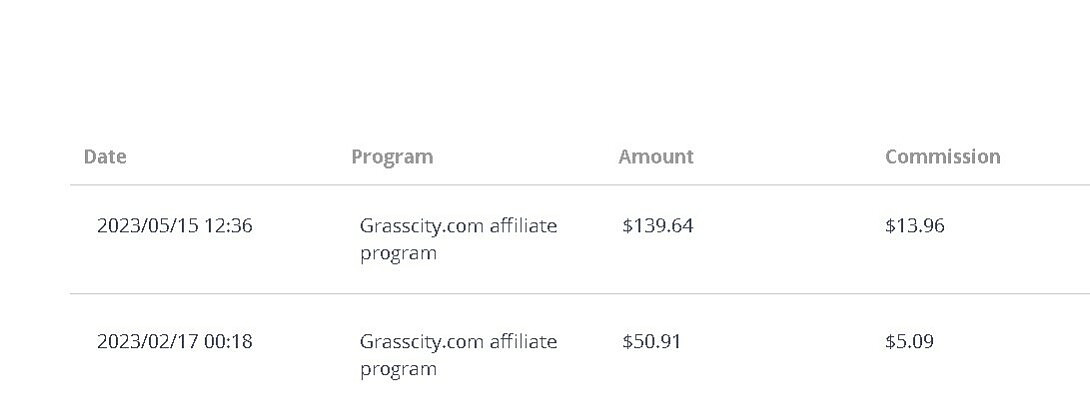Click the divider line below the column headers

(580, 185)
